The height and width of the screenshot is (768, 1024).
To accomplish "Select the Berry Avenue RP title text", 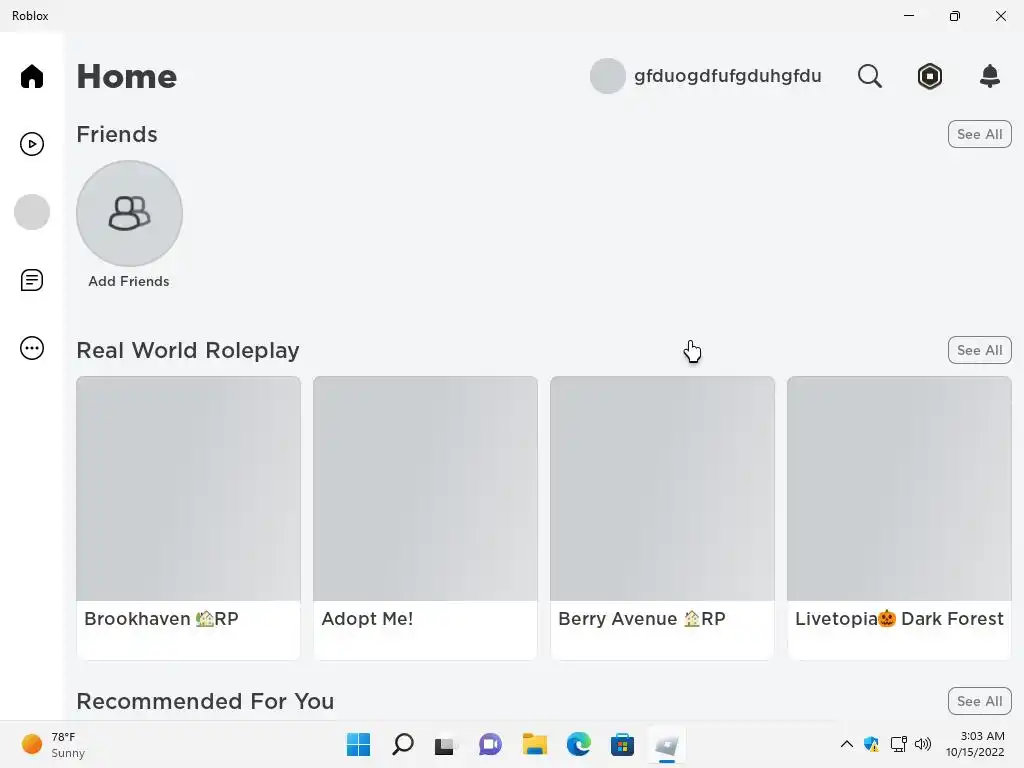I will tap(642, 618).
